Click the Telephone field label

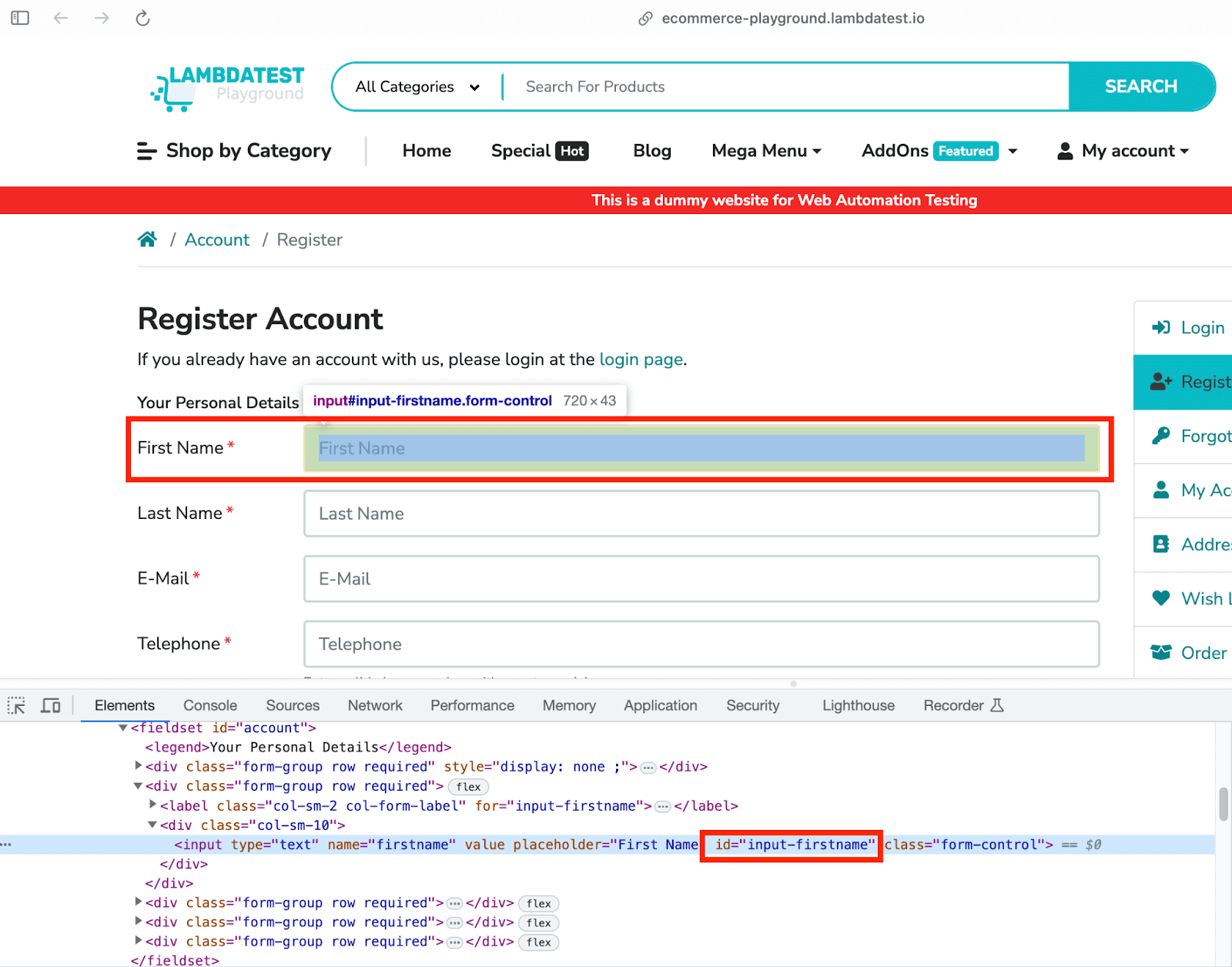pos(179,644)
